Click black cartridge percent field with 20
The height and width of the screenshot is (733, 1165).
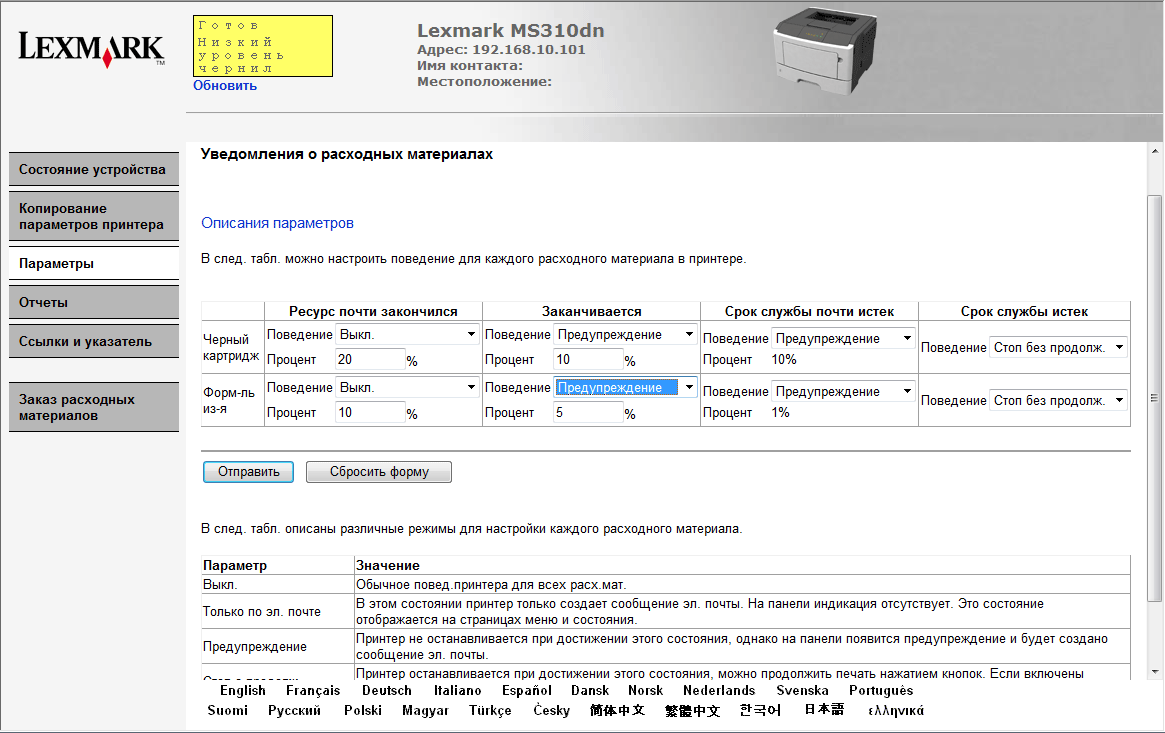click(x=370, y=359)
